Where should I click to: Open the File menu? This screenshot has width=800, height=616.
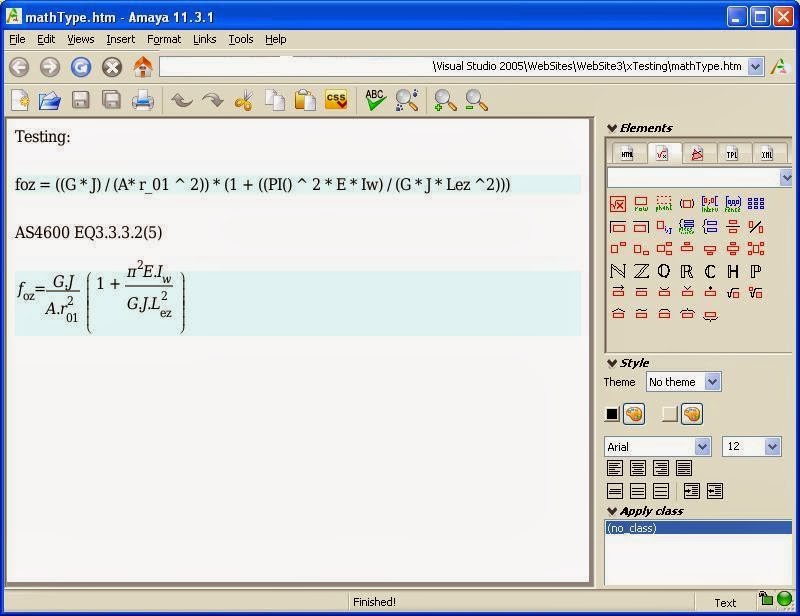[17, 39]
